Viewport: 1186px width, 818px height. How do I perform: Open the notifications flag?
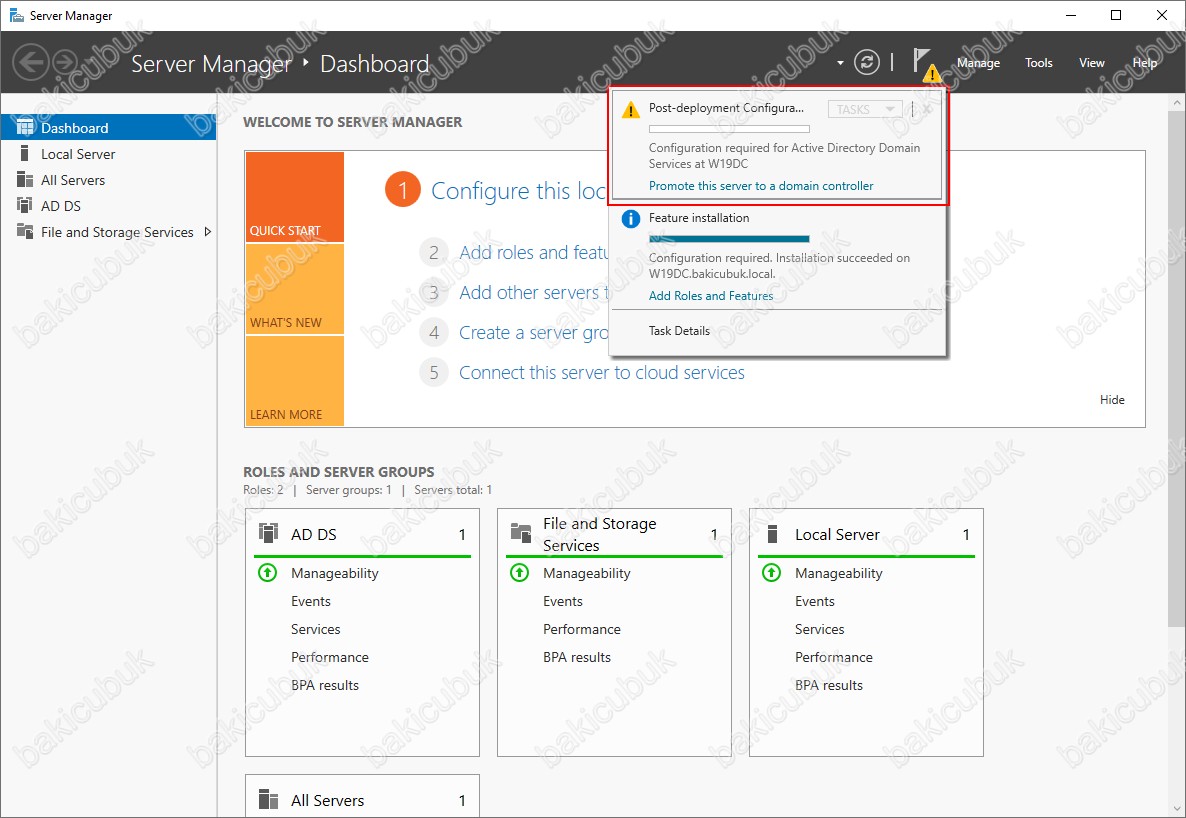pos(926,64)
